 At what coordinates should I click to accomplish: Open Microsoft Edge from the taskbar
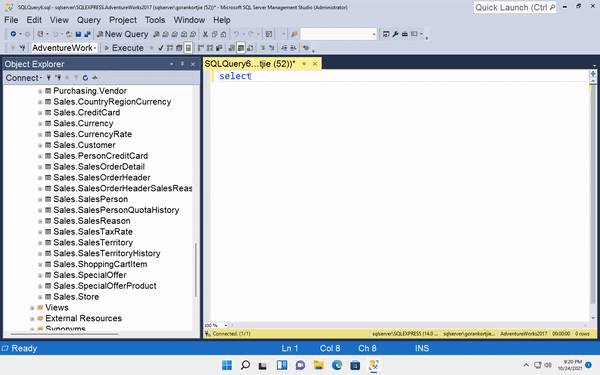337,365
